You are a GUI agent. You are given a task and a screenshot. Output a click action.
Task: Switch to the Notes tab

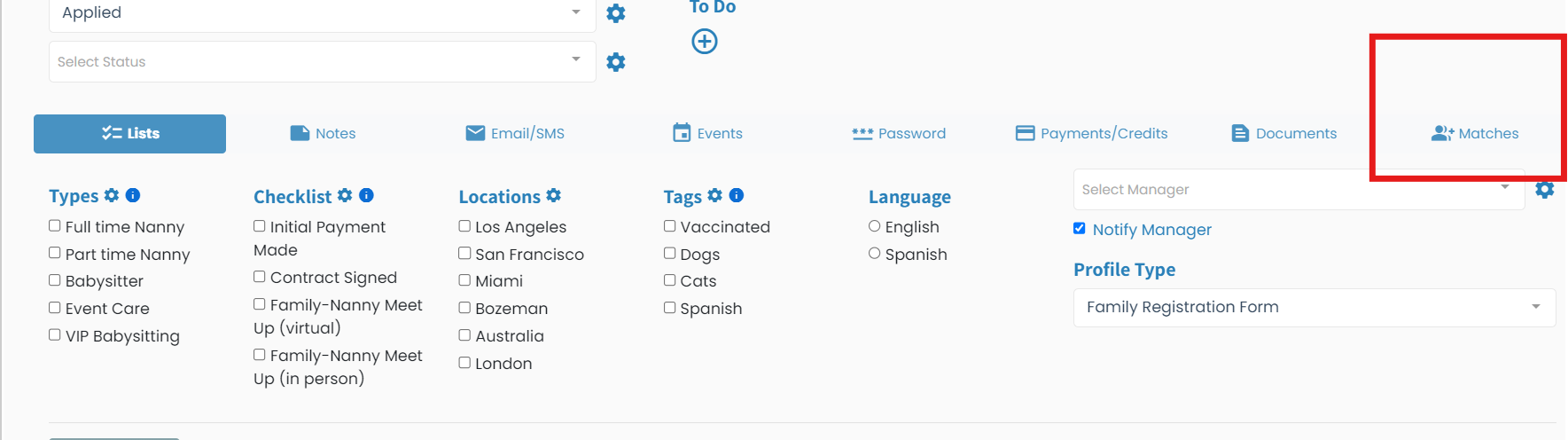tap(324, 133)
